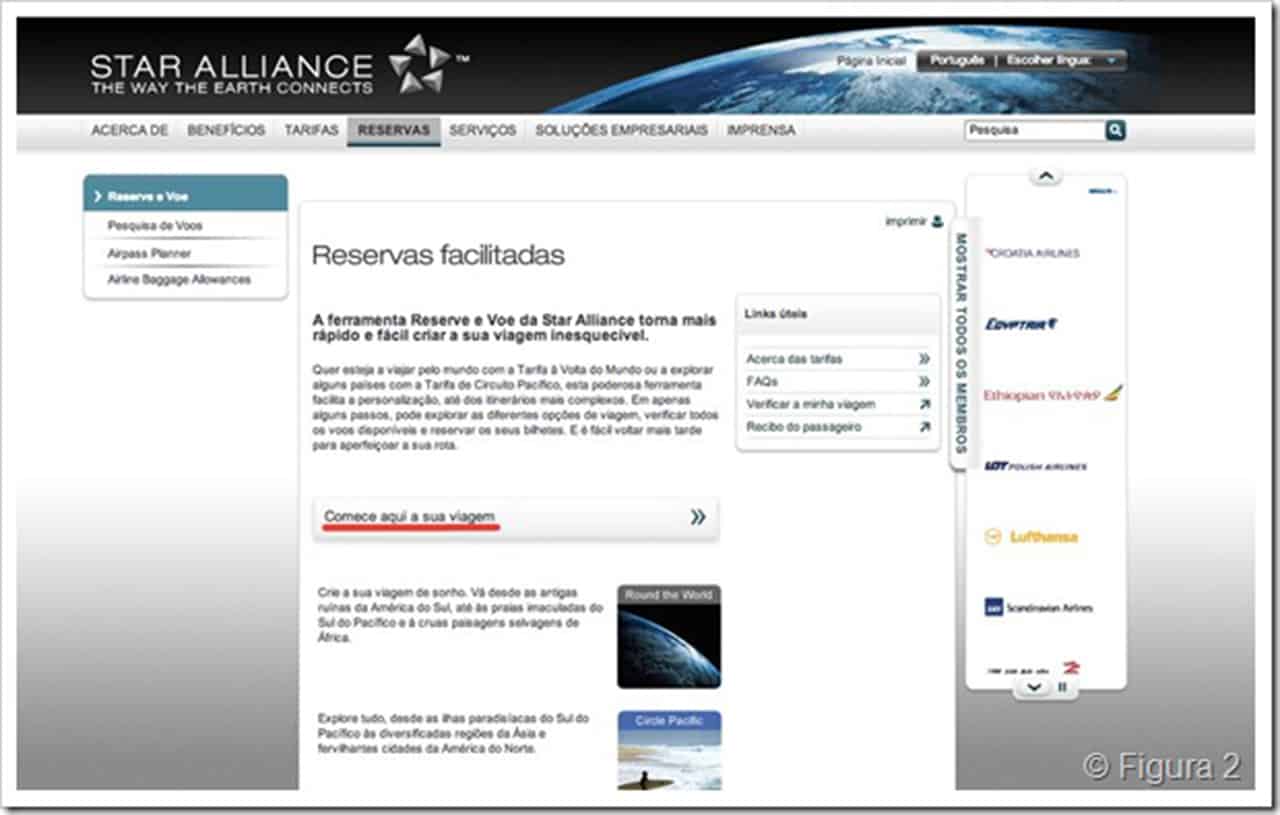This screenshot has height=815, width=1280.
Task: Open Pesquisa de Voos in sidebar
Action: (x=155, y=226)
